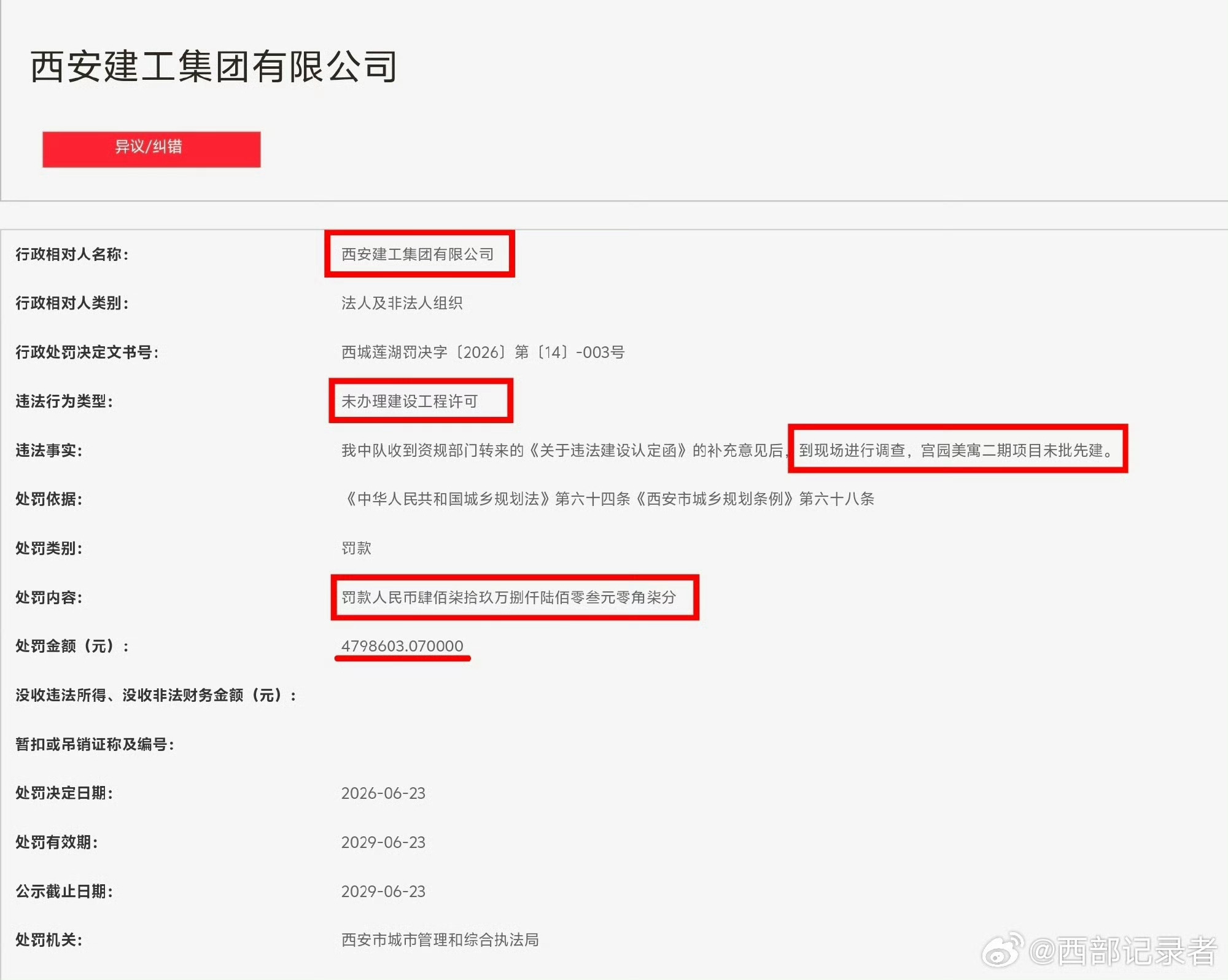Click the 处罚有效期 date 2029-06-23
Image resolution: width=1228 pixels, height=980 pixels.
[x=383, y=842]
